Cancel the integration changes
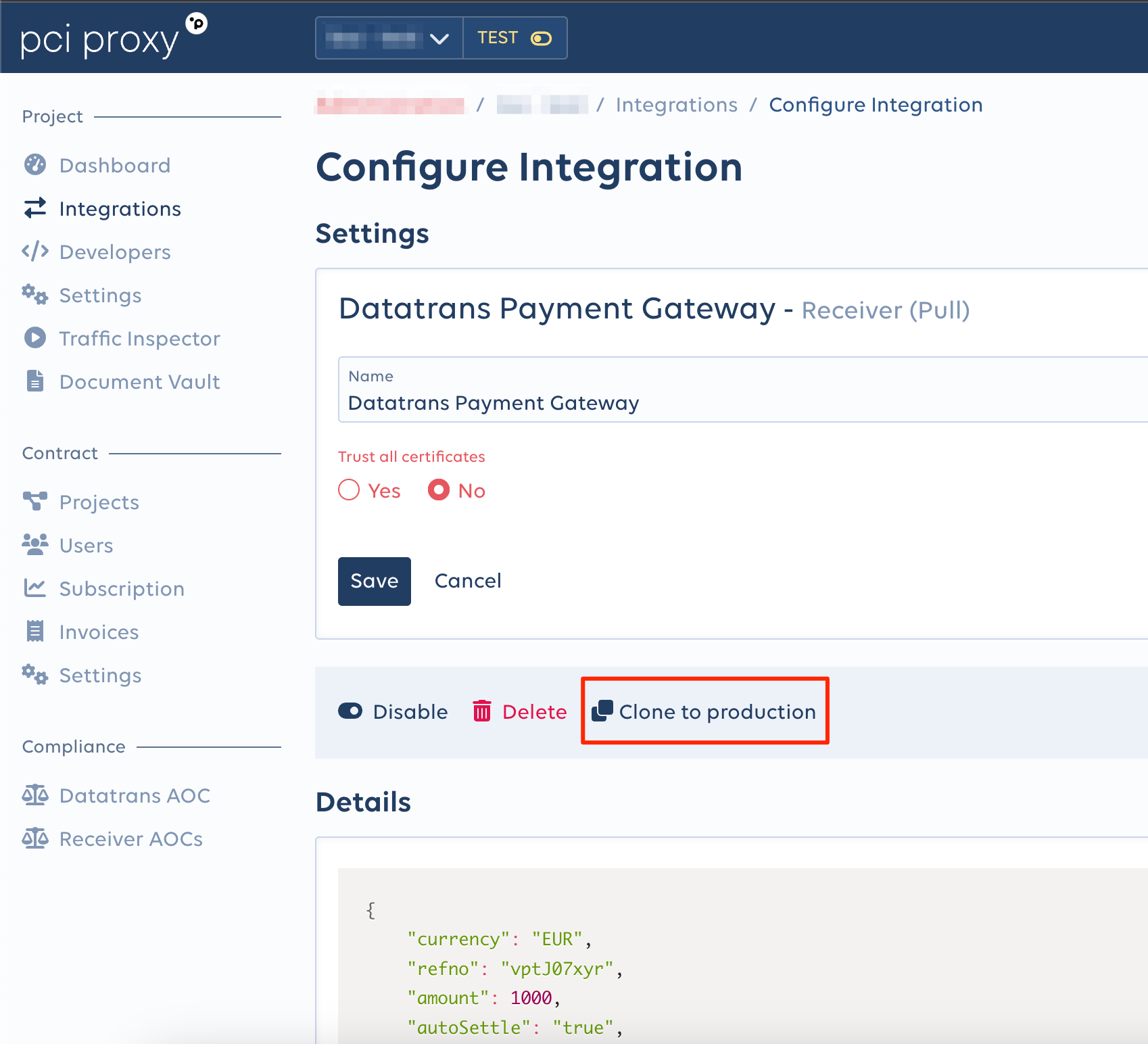This screenshot has height=1044, width=1148. [468, 581]
